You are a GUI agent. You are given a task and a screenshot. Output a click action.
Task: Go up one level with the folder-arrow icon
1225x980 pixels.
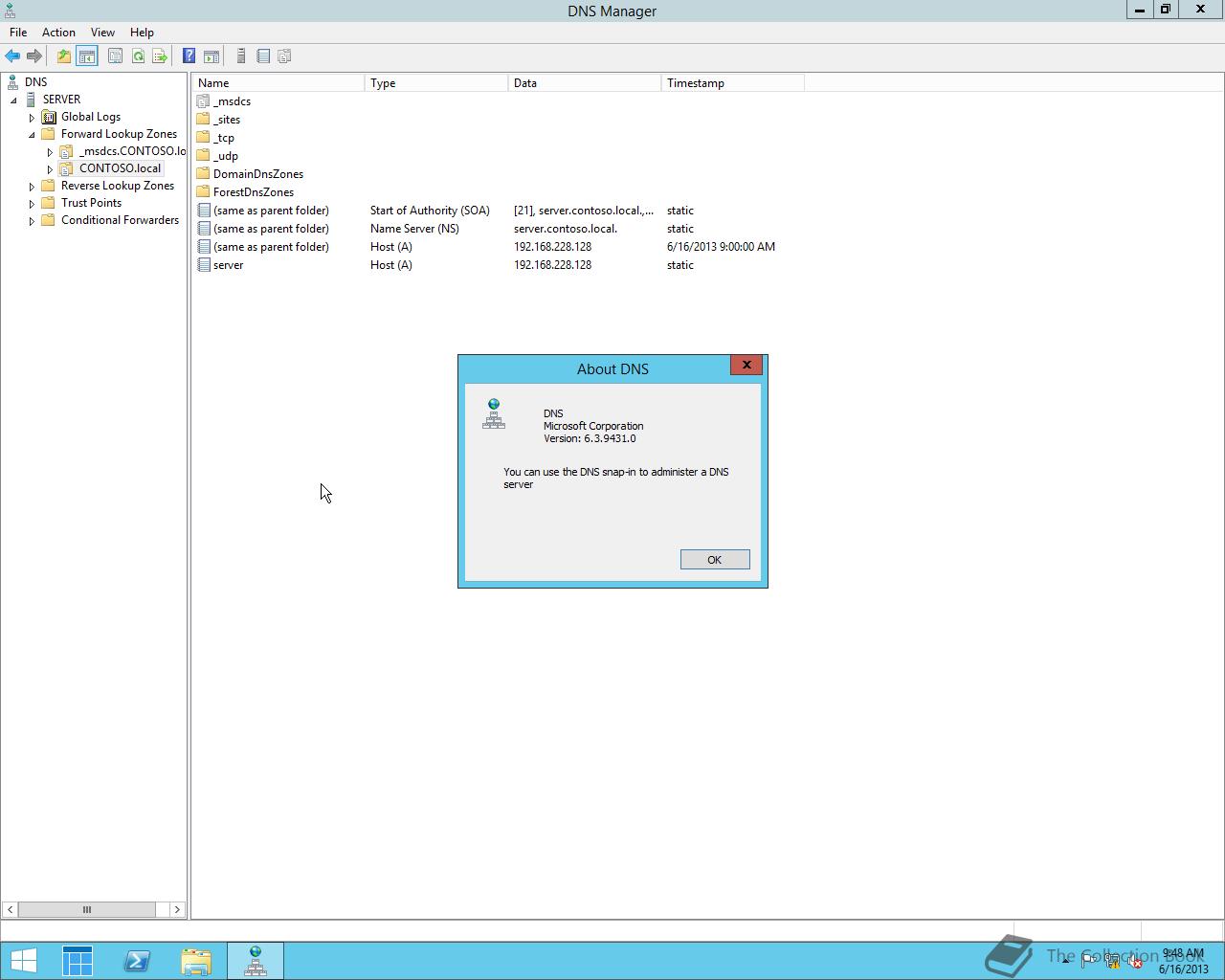[63, 56]
